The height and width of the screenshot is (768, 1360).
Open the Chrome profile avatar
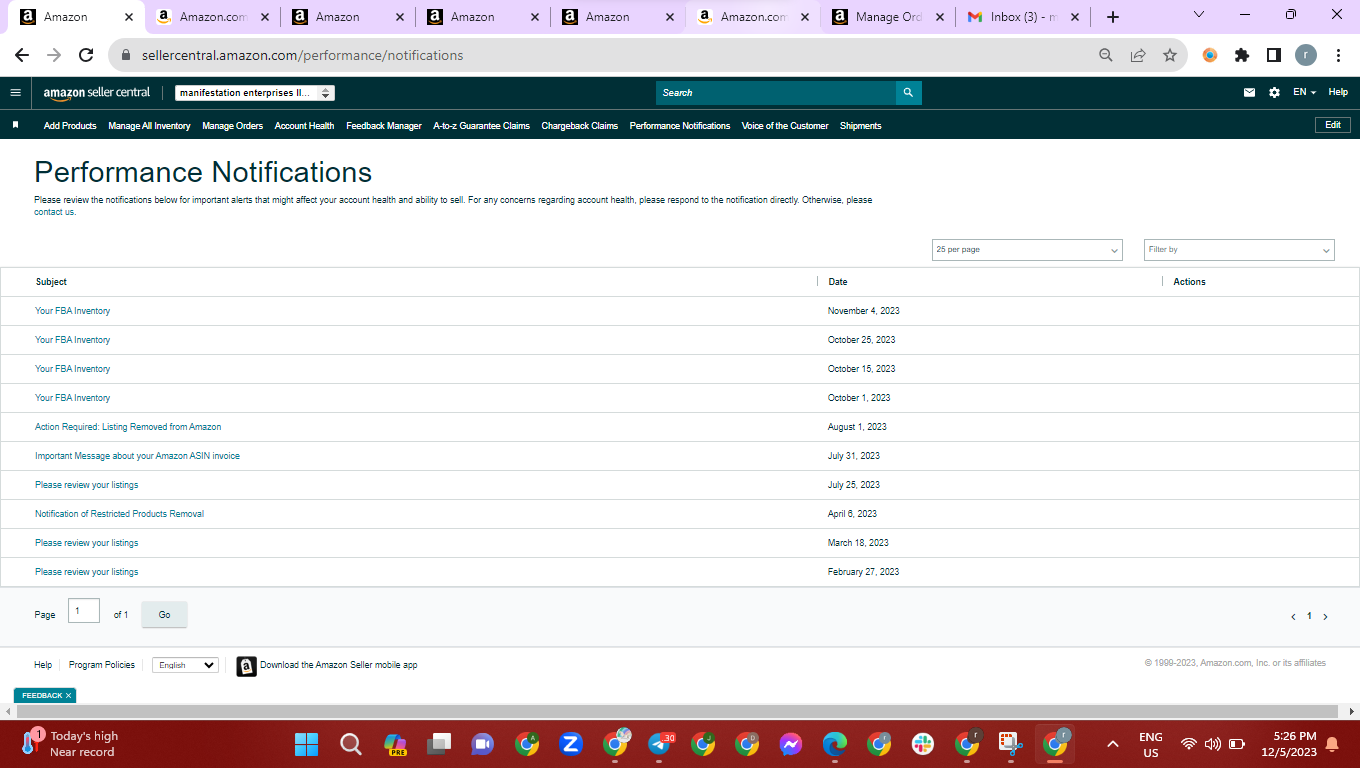click(x=1306, y=56)
